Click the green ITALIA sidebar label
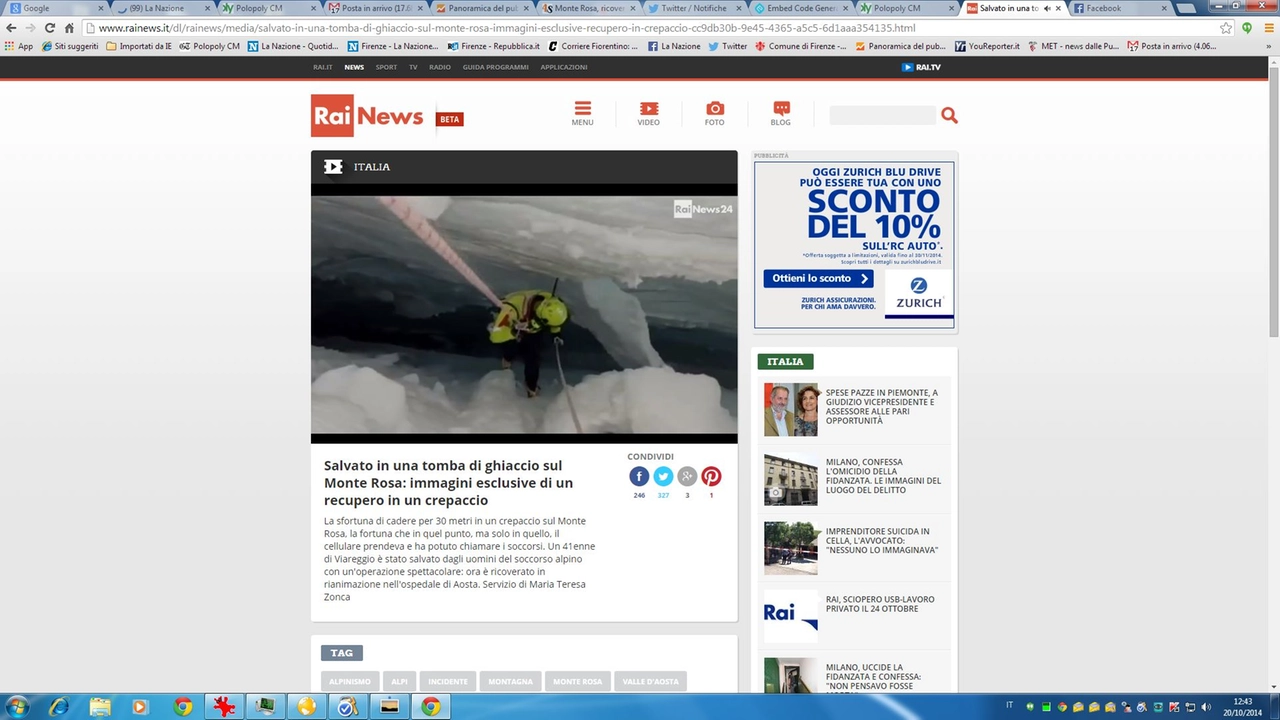Image resolution: width=1280 pixels, height=720 pixels. point(785,362)
